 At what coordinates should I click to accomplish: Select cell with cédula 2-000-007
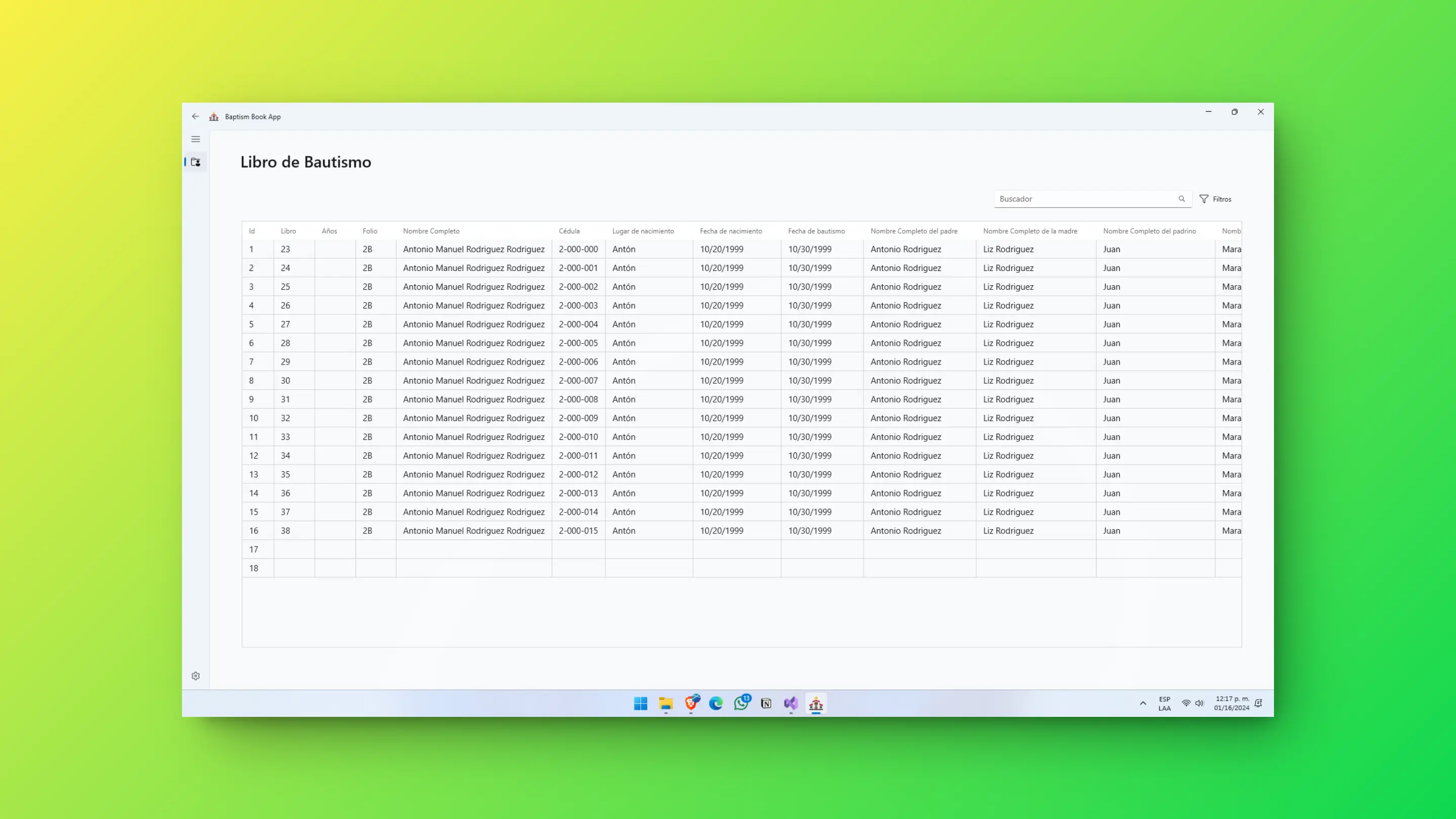click(578, 380)
